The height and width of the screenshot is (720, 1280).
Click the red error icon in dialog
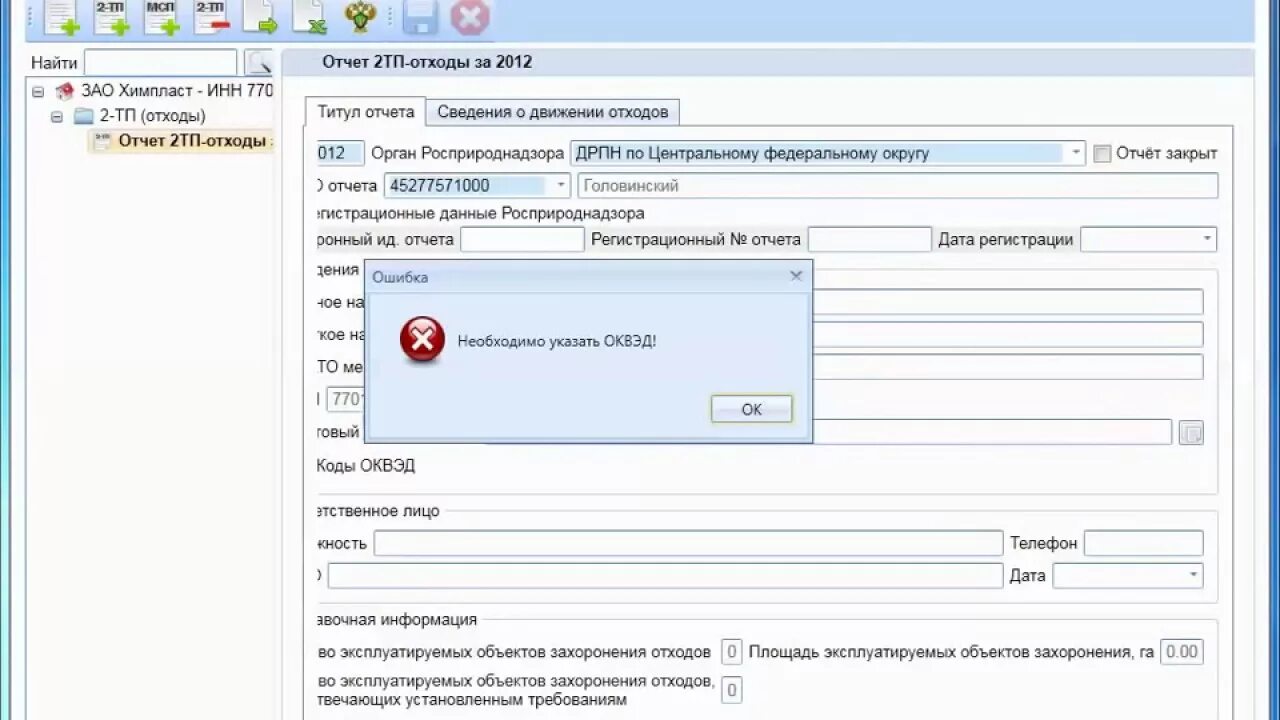click(x=422, y=340)
